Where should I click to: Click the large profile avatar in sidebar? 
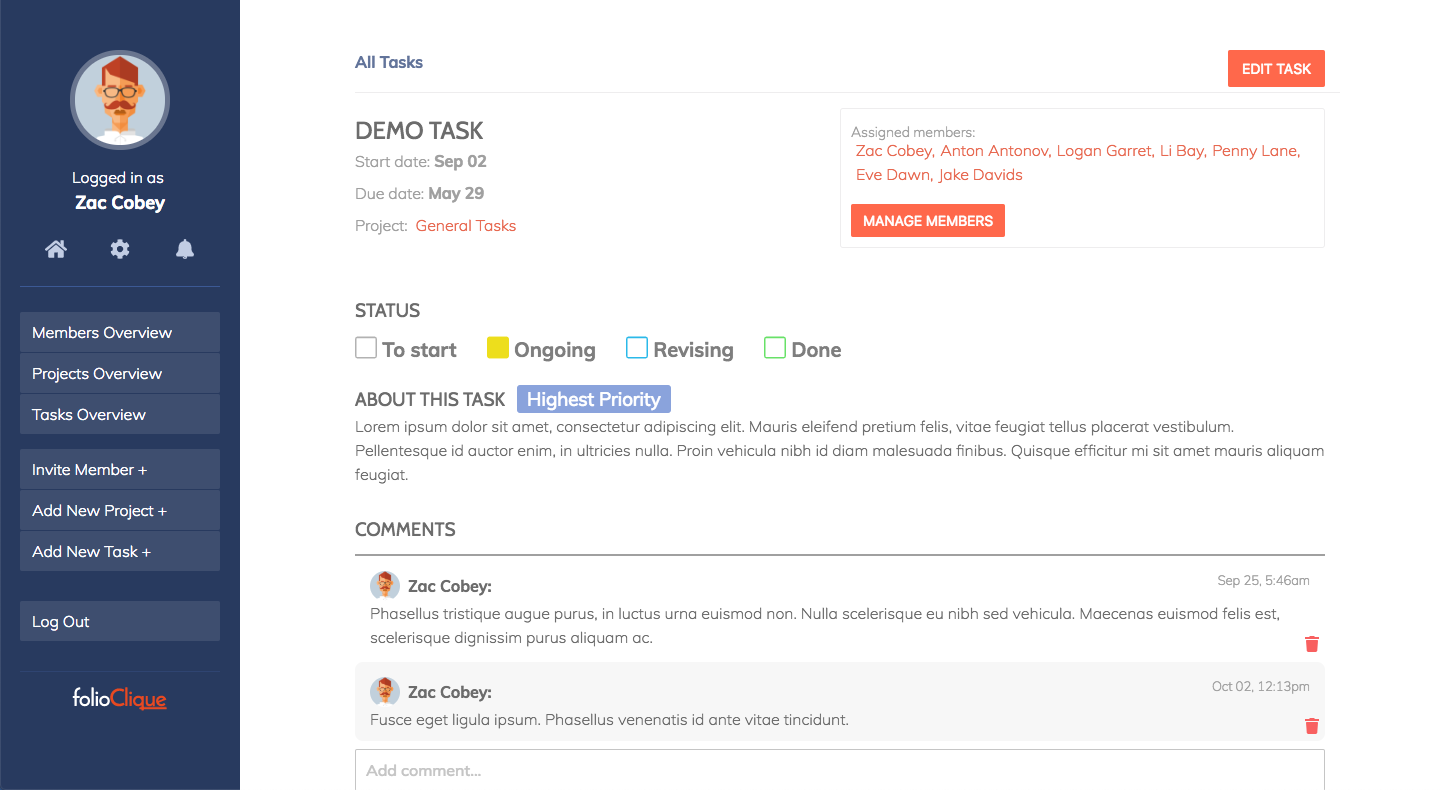(120, 100)
